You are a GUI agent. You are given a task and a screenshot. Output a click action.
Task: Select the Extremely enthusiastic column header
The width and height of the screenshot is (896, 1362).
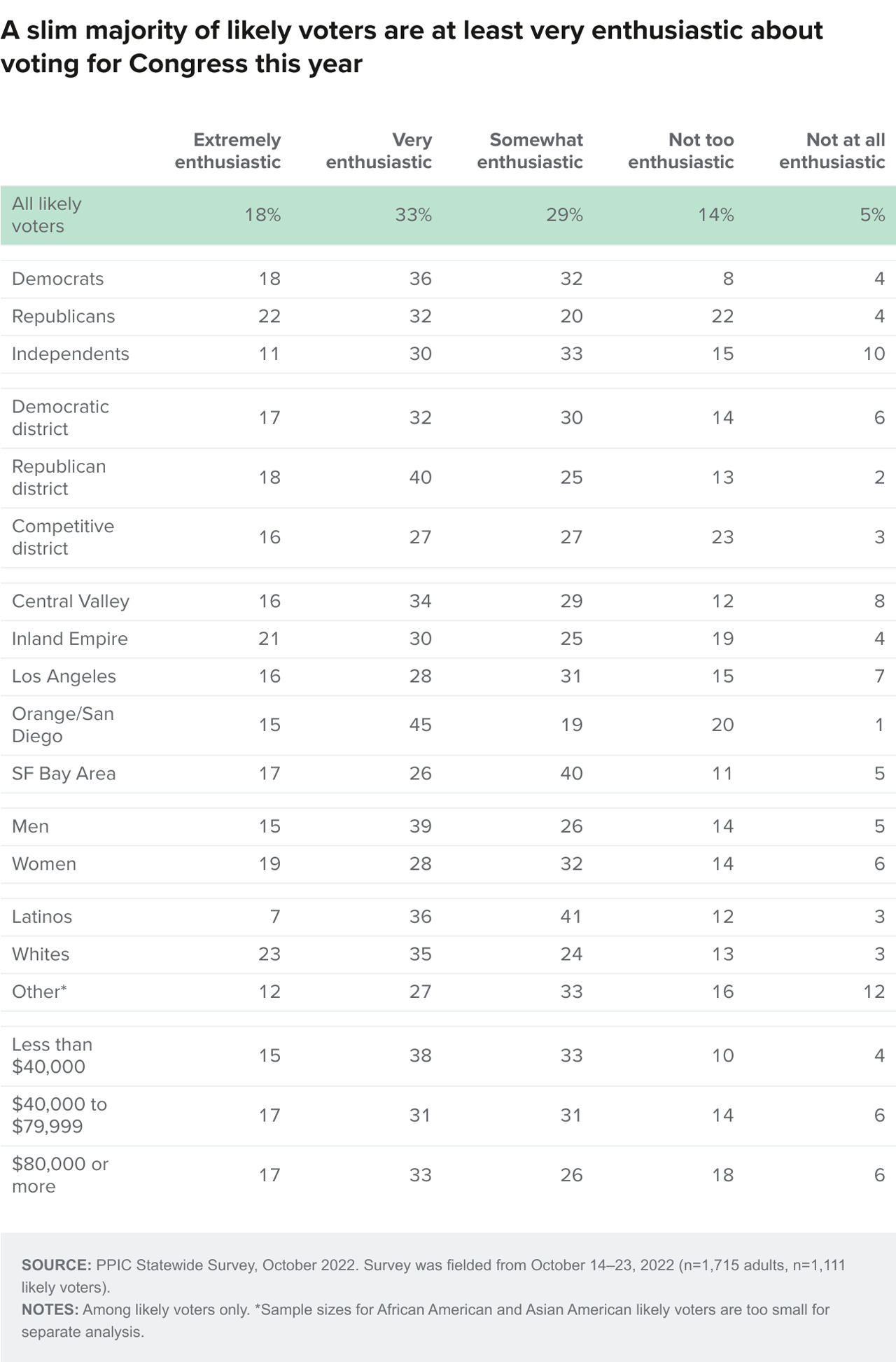[227, 151]
